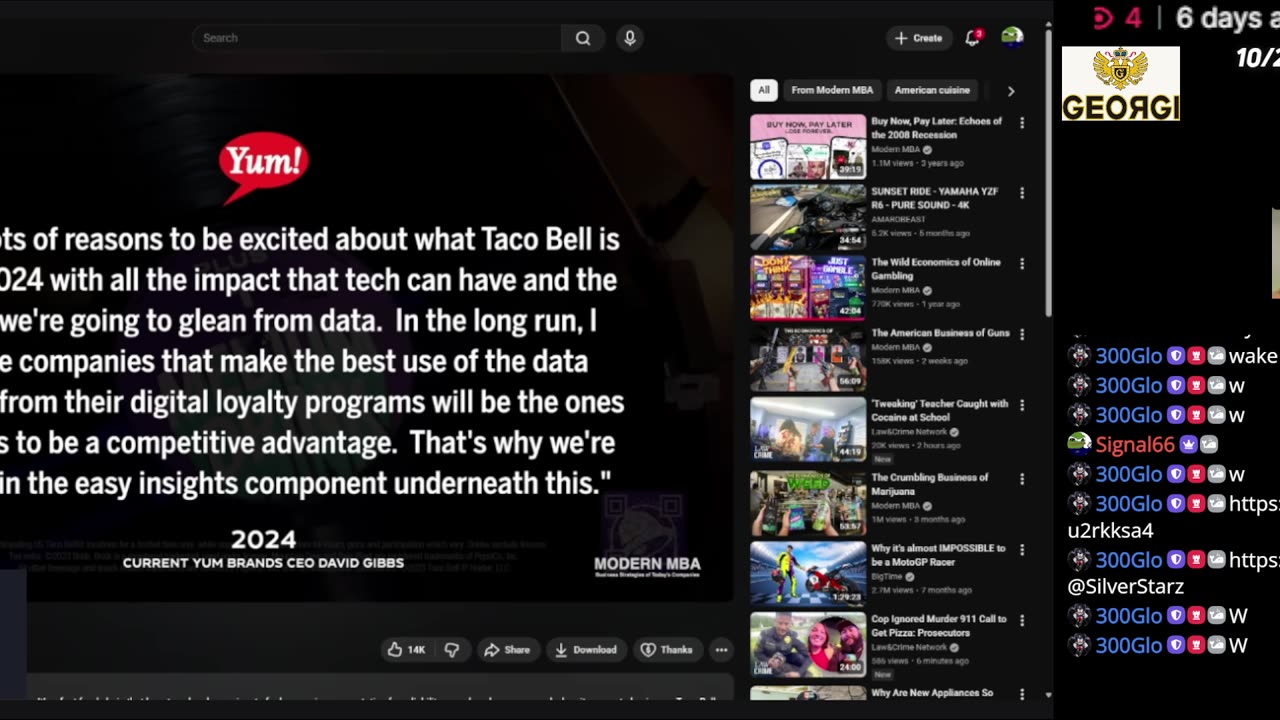Click the Signal66 username in chat
This screenshot has height=720, width=1280.
1135,444
